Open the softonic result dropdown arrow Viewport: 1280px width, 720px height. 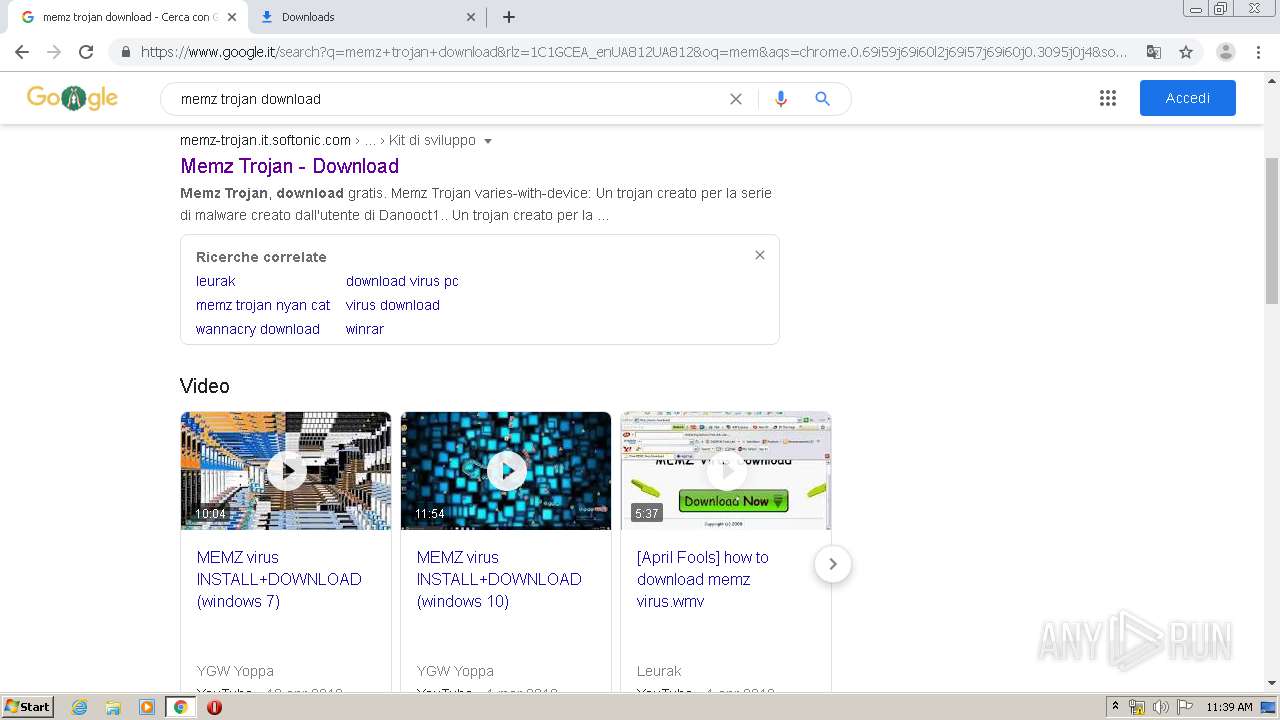(488, 141)
